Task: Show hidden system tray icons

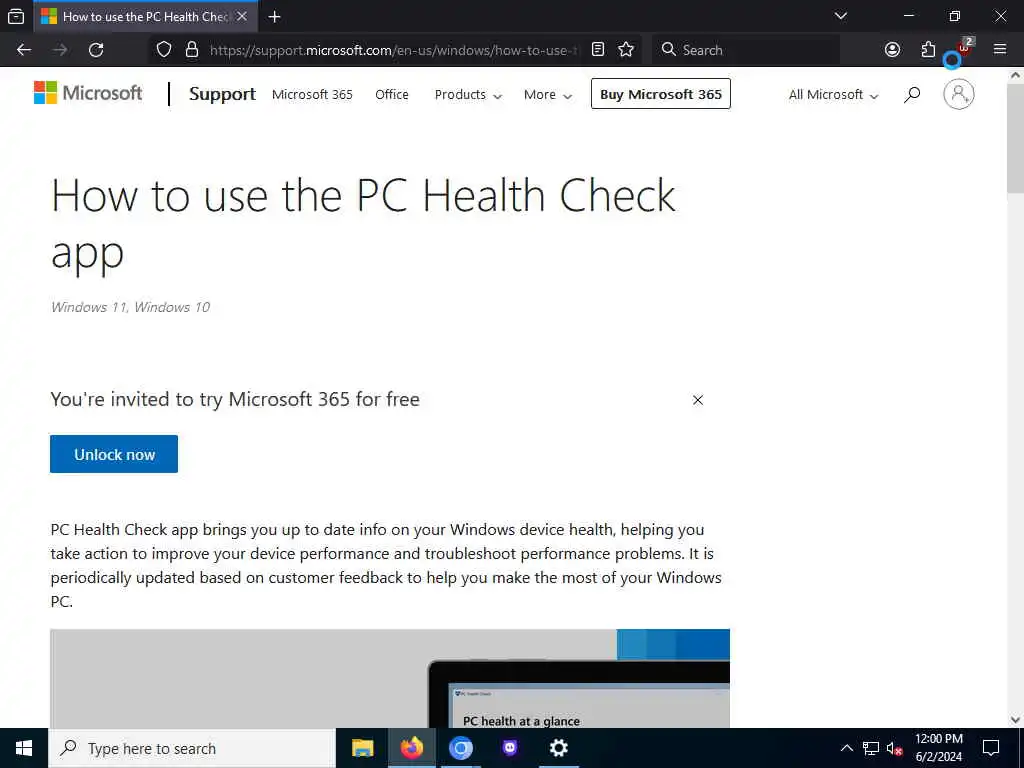Action: 846,748
